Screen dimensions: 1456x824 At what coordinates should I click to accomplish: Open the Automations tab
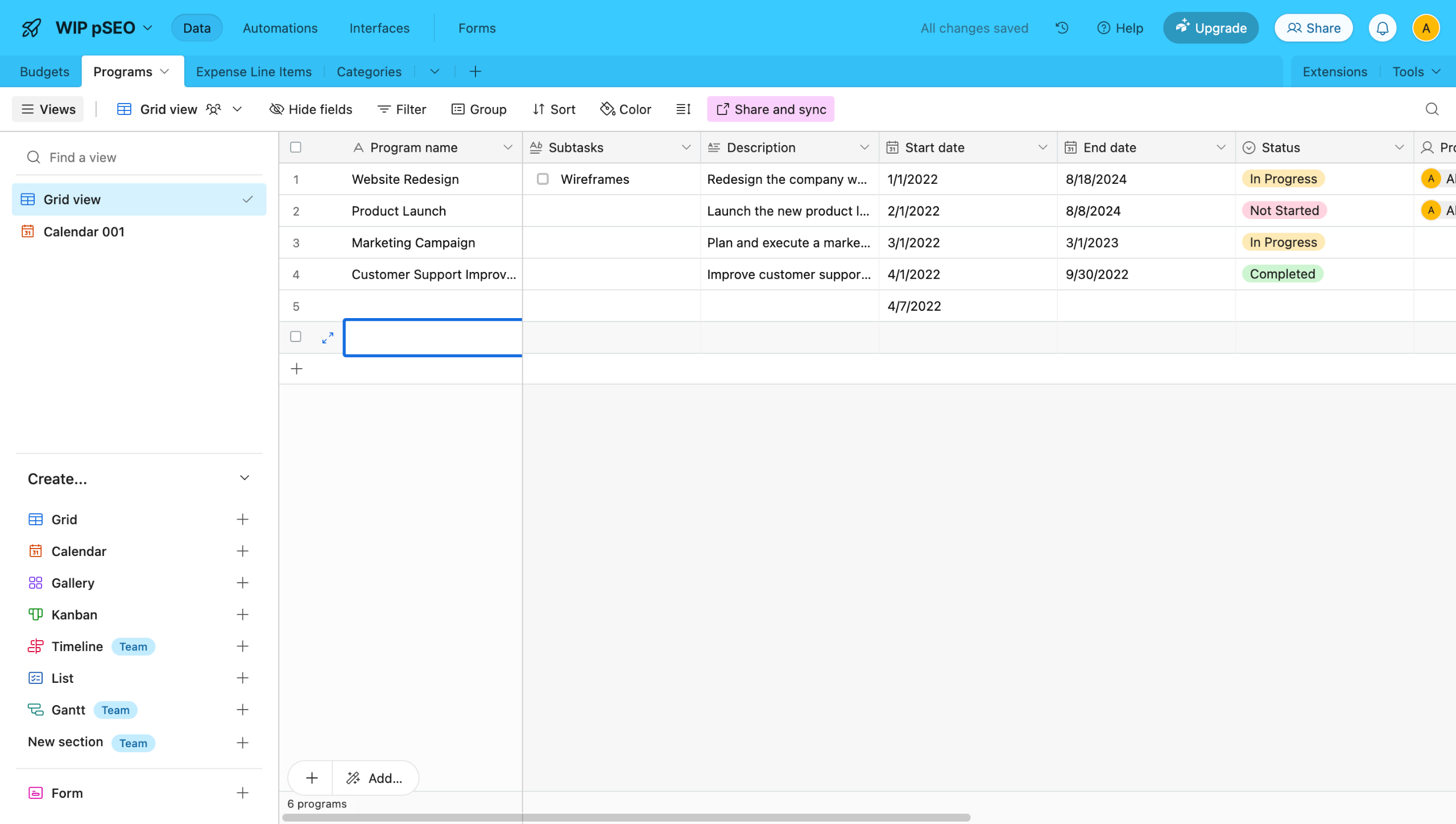280,28
